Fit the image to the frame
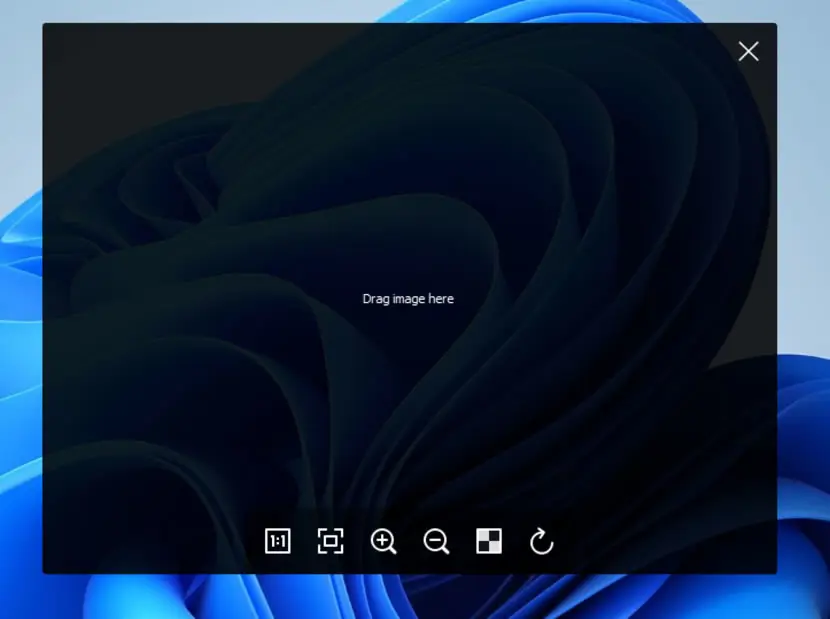Image resolution: width=830 pixels, height=619 pixels. point(330,541)
